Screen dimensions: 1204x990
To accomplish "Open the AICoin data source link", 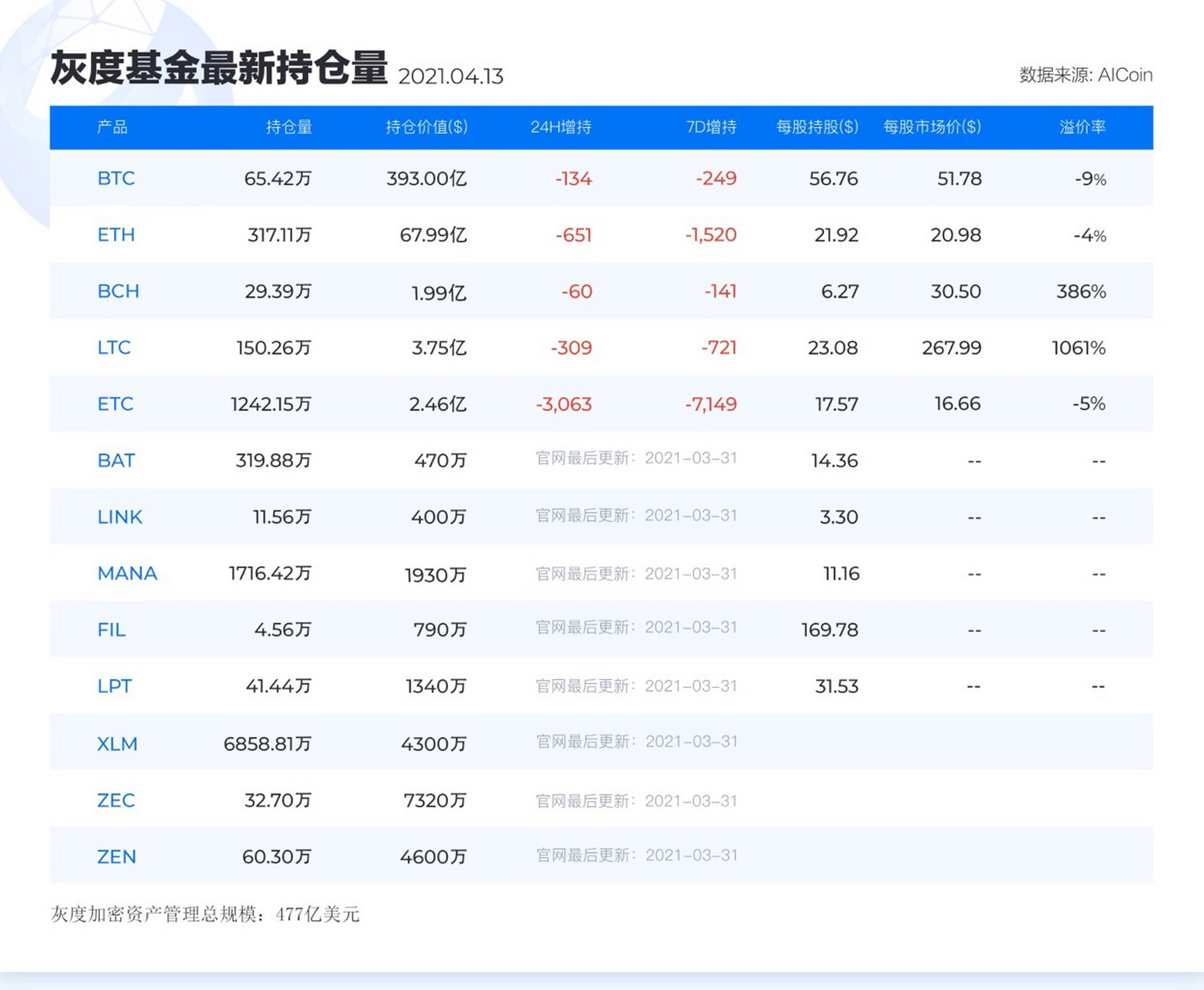I will 1126,75.
